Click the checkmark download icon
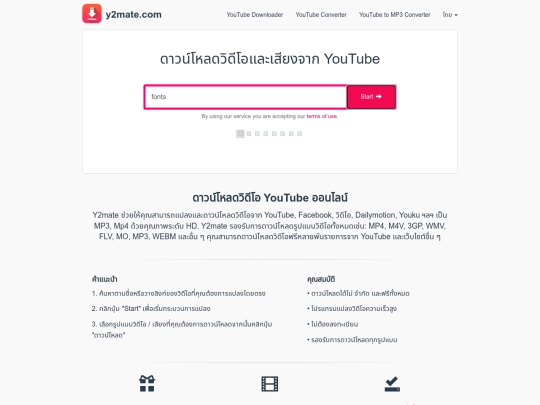The height and width of the screenshot is (405, 540). (392, 384)
